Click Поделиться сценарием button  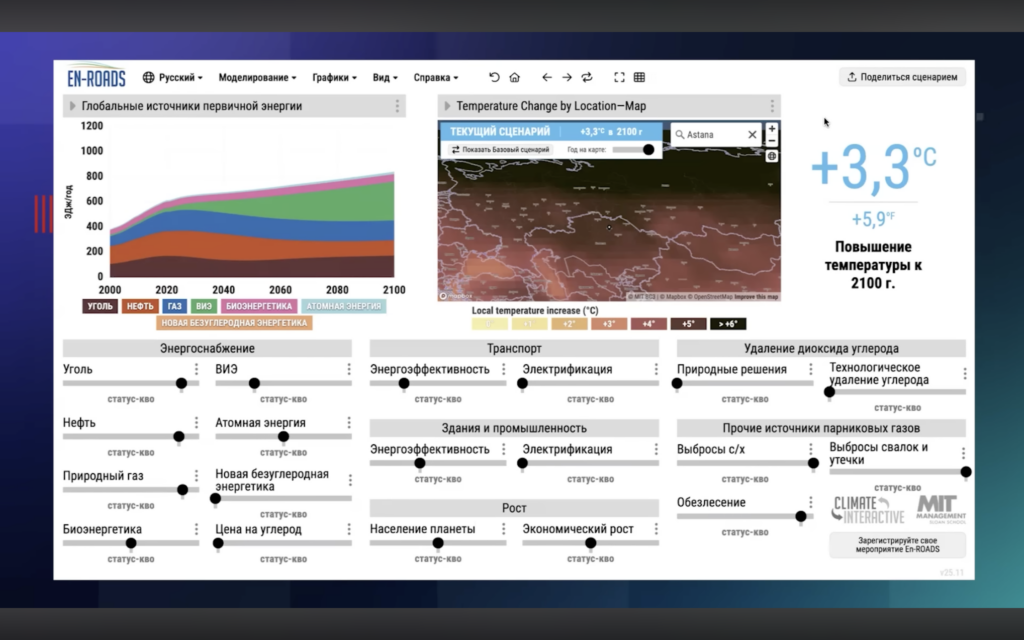pyautogui.click(x=903, y=77)
